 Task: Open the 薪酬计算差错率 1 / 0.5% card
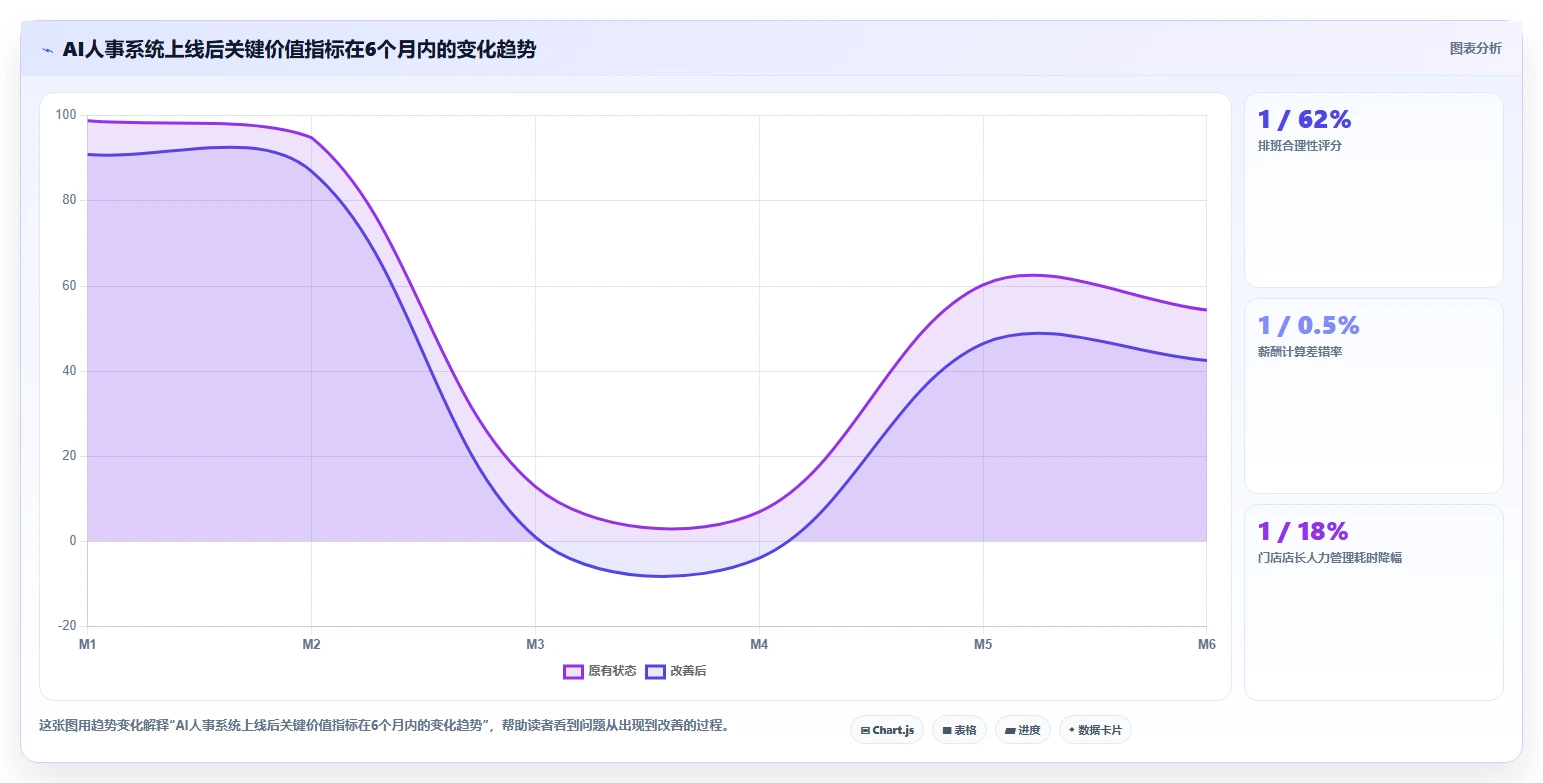click(1373, 396)
